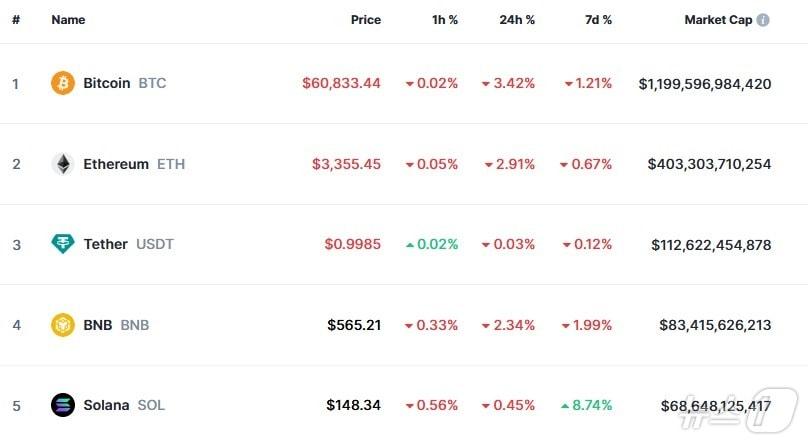
Task: Click the Bitcoin coin logo icon
Action: (63, 83)
